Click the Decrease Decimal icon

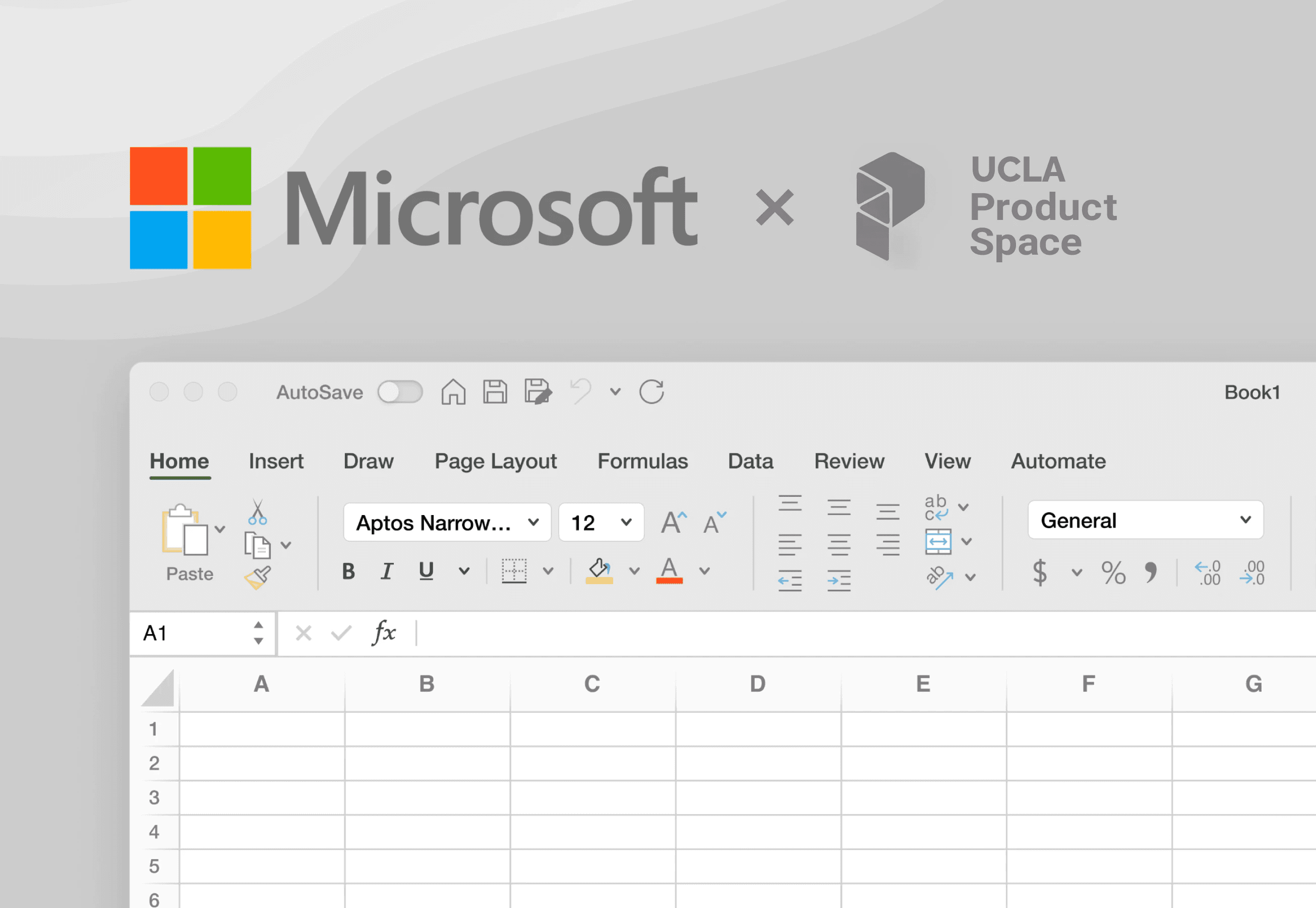coord(1252,573)
